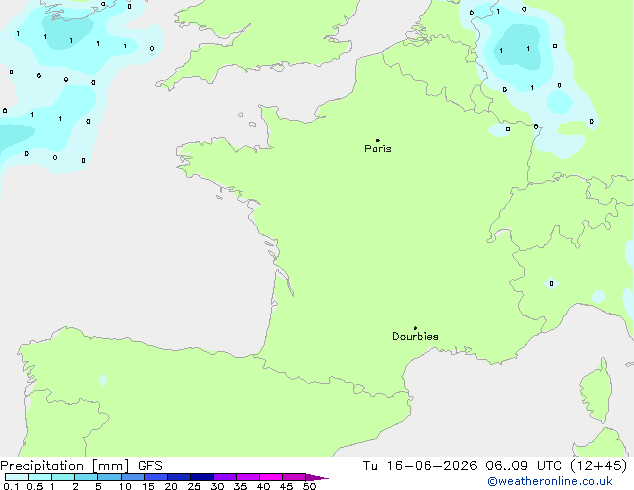
Task: Select the 0.1–0.5 mm legend swatch
Action: click(17, 477)
